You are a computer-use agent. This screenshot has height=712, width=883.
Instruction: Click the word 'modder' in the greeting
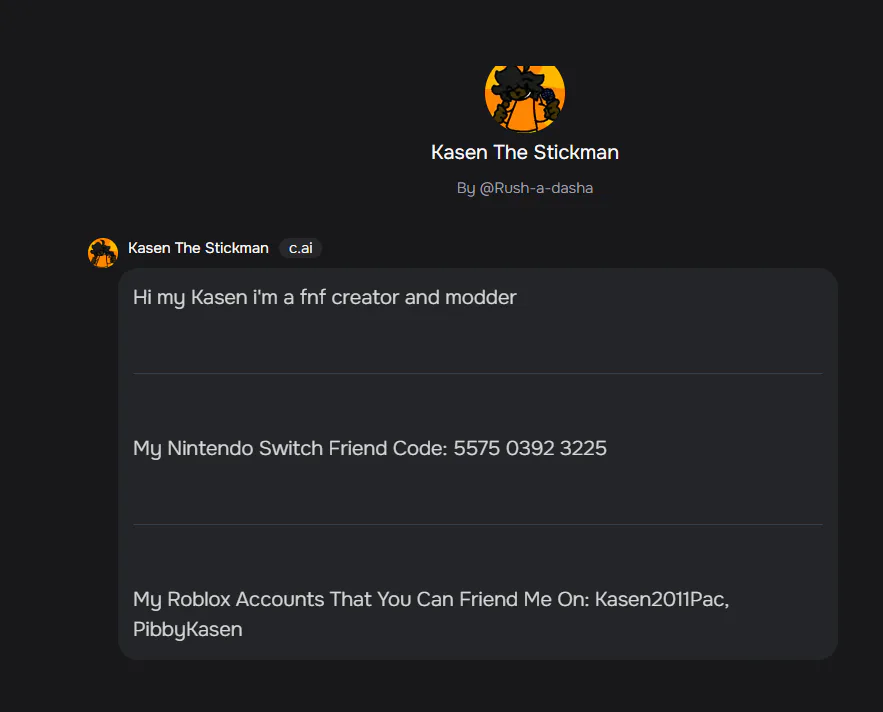[x=480, y=297]
